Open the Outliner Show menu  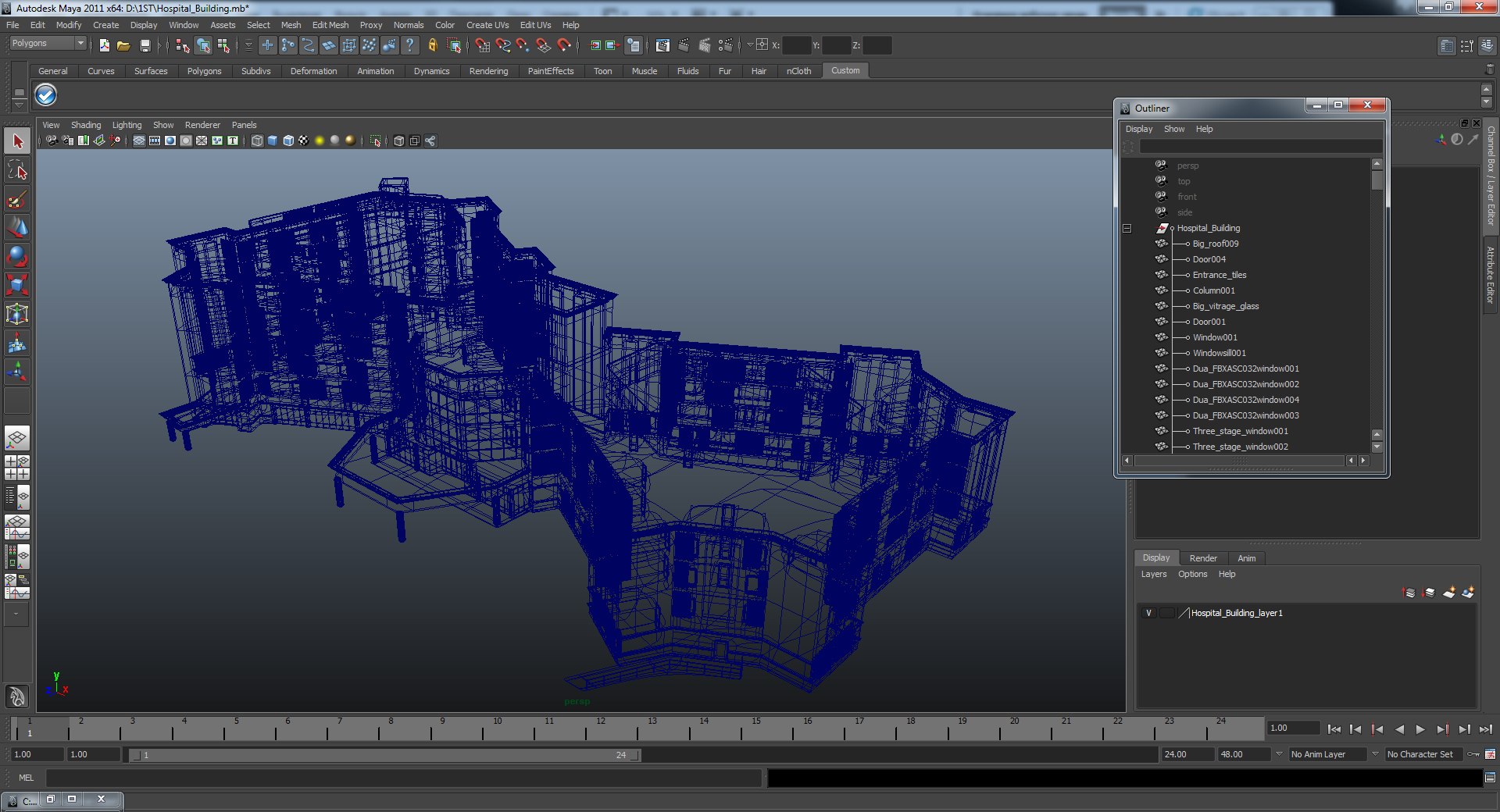tap(1174, 129)
